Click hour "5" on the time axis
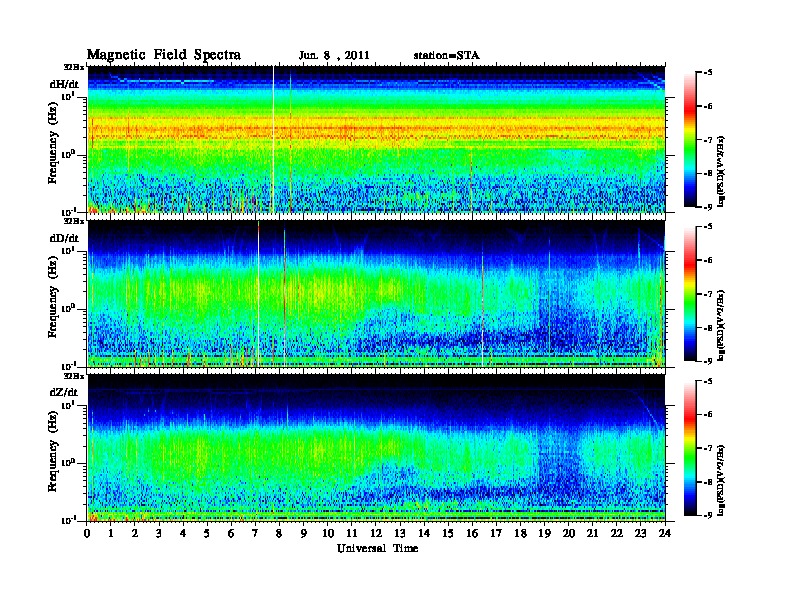Screen dimensions: 792x612 click(x=207, y=534)
